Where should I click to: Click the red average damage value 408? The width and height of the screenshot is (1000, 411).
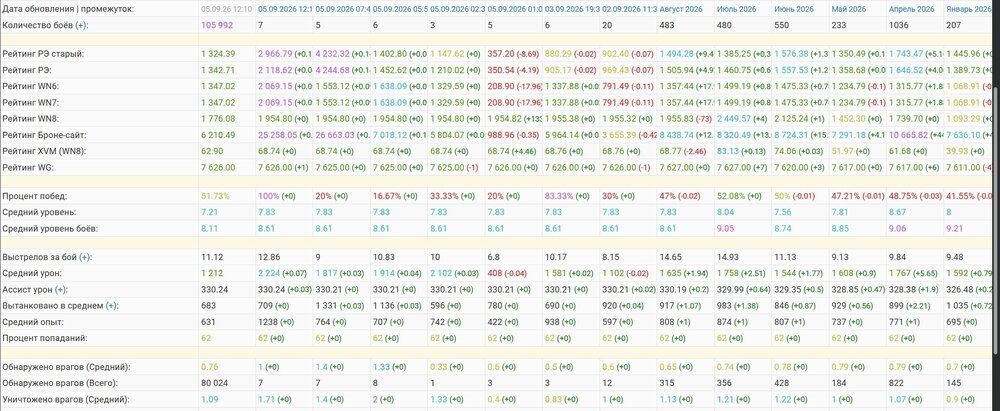tap(494, 273)
